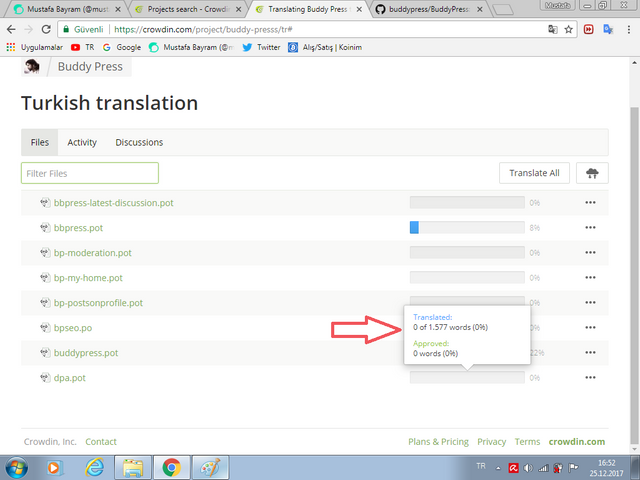Open the Privacy footer link

click(491, 442)
